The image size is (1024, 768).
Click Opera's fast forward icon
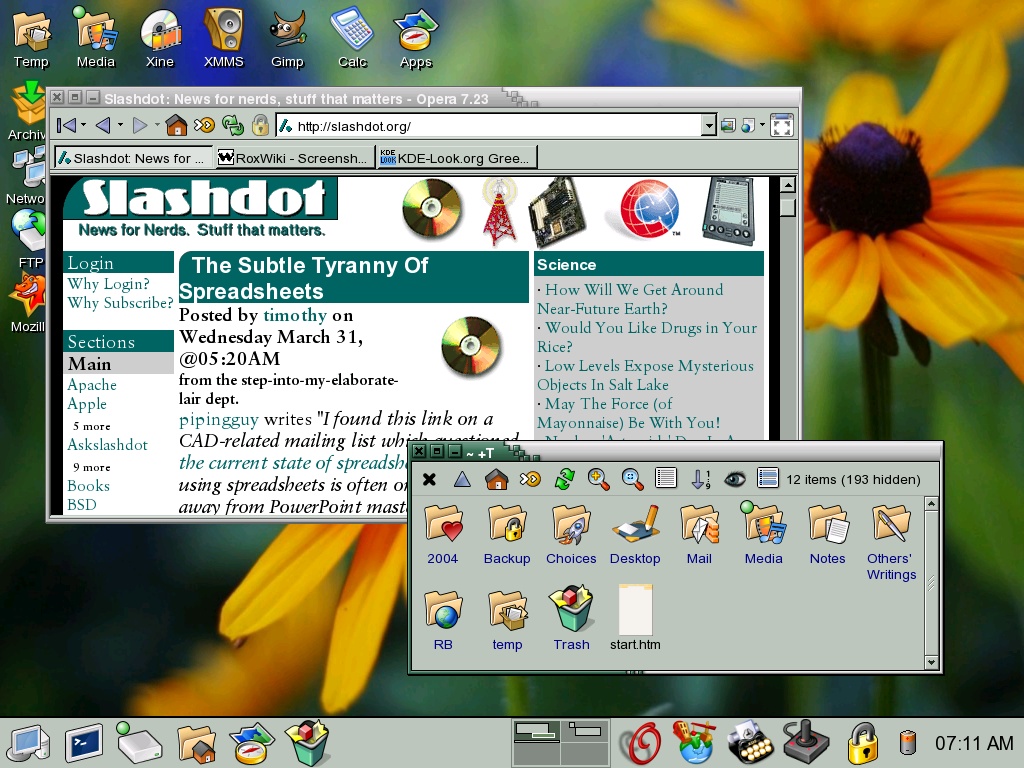coord(204,125)
